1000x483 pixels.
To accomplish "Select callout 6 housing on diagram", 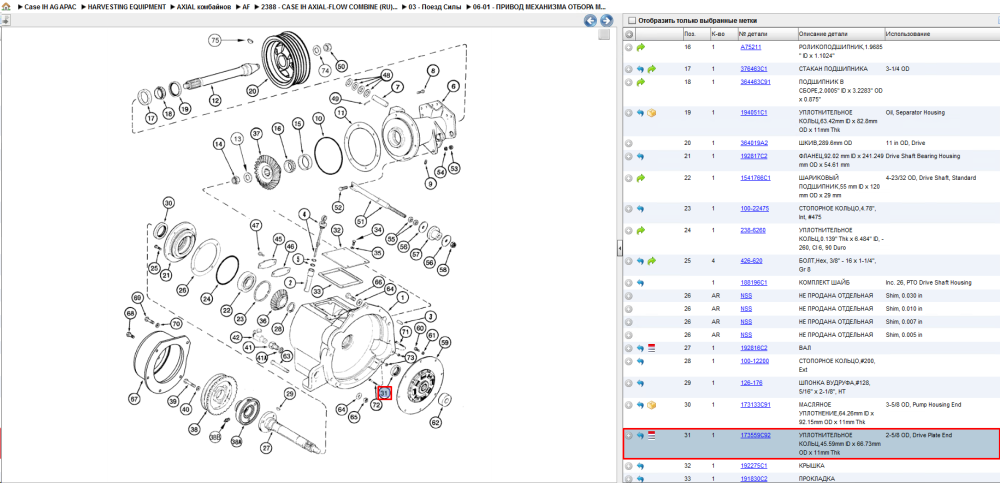I will pyautogui.click(x=453, y=86).
